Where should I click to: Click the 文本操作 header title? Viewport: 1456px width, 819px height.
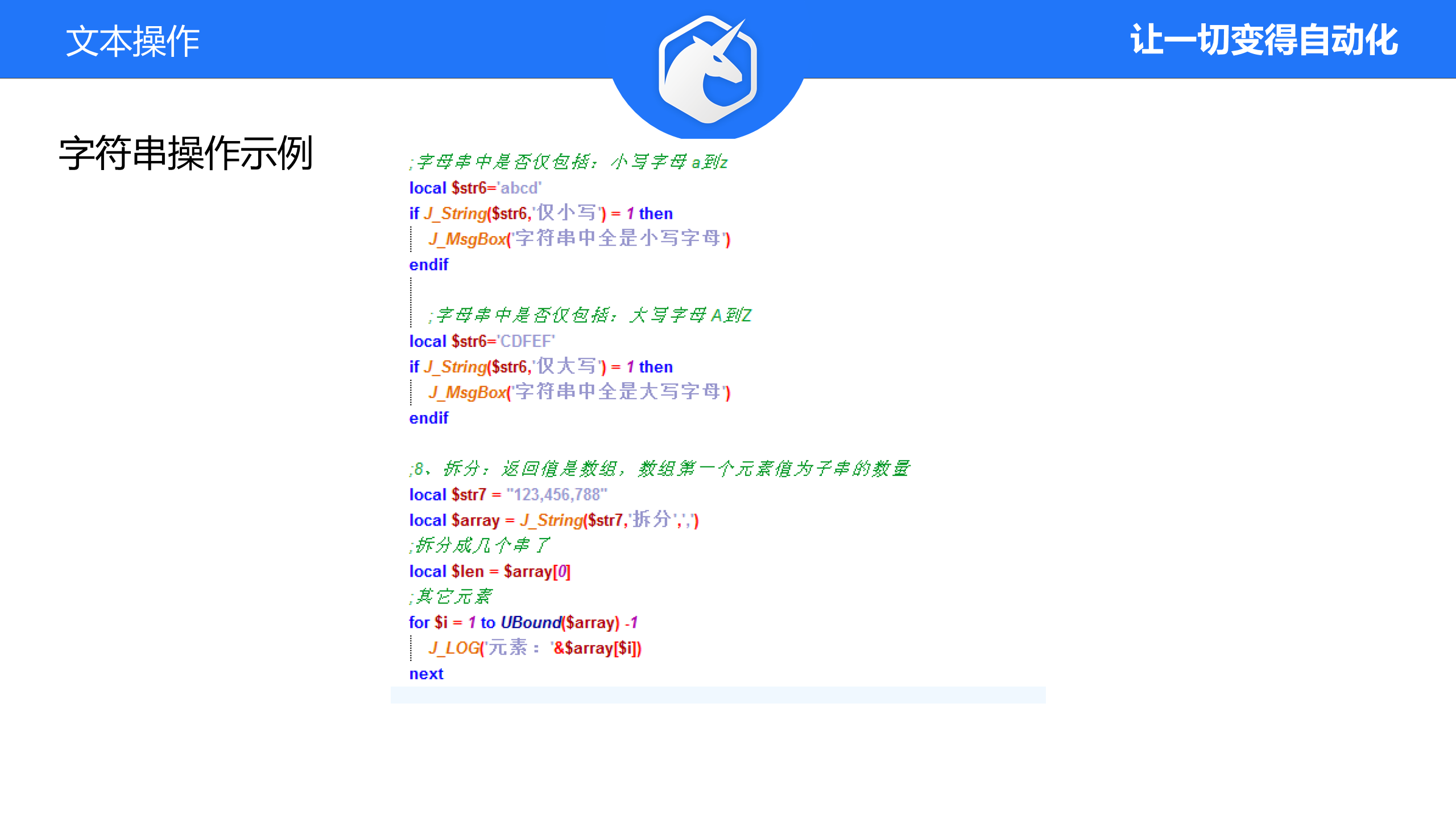click(x=133, y=41)
